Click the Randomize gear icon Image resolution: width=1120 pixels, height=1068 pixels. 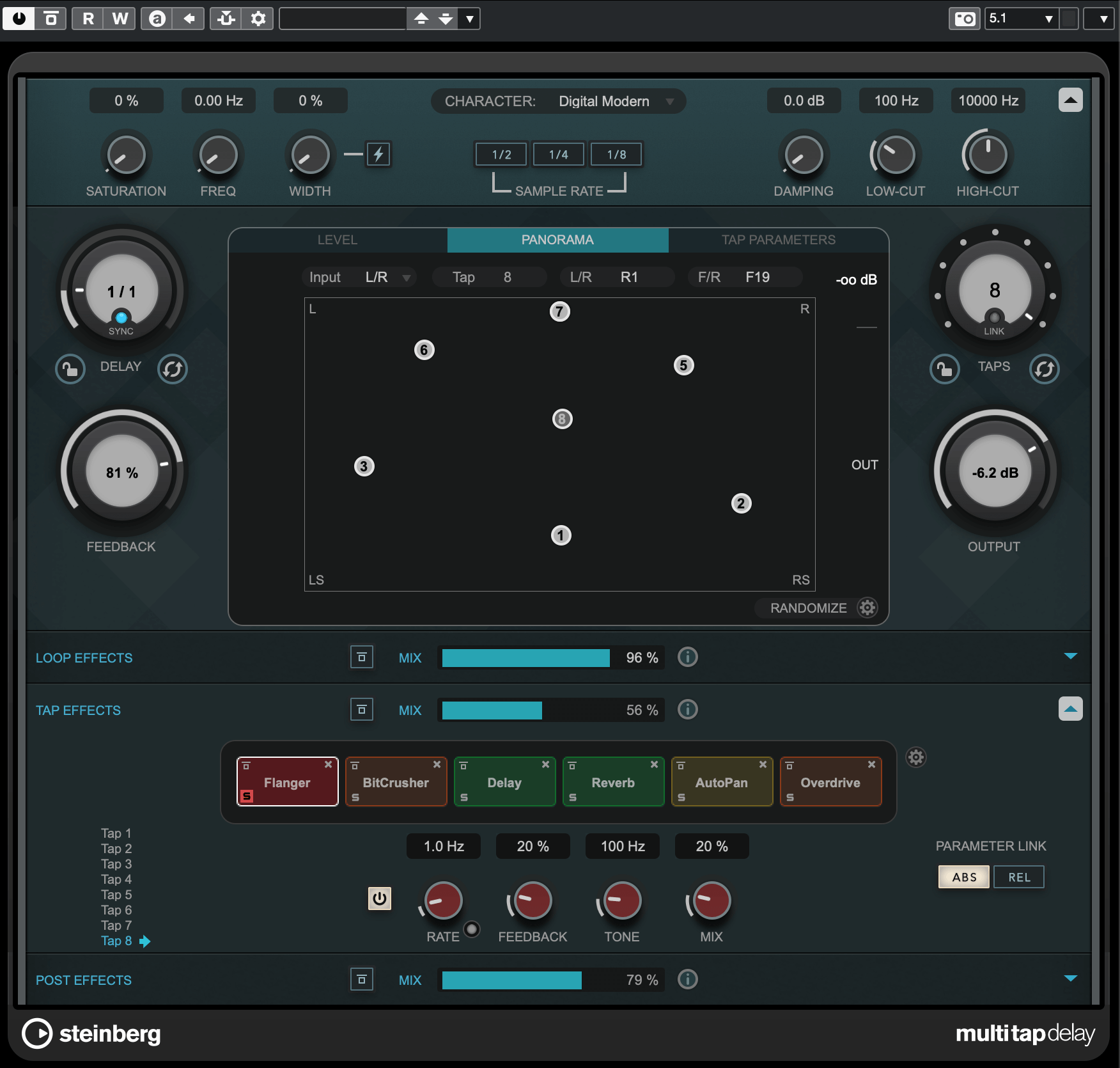click(867, 608)
